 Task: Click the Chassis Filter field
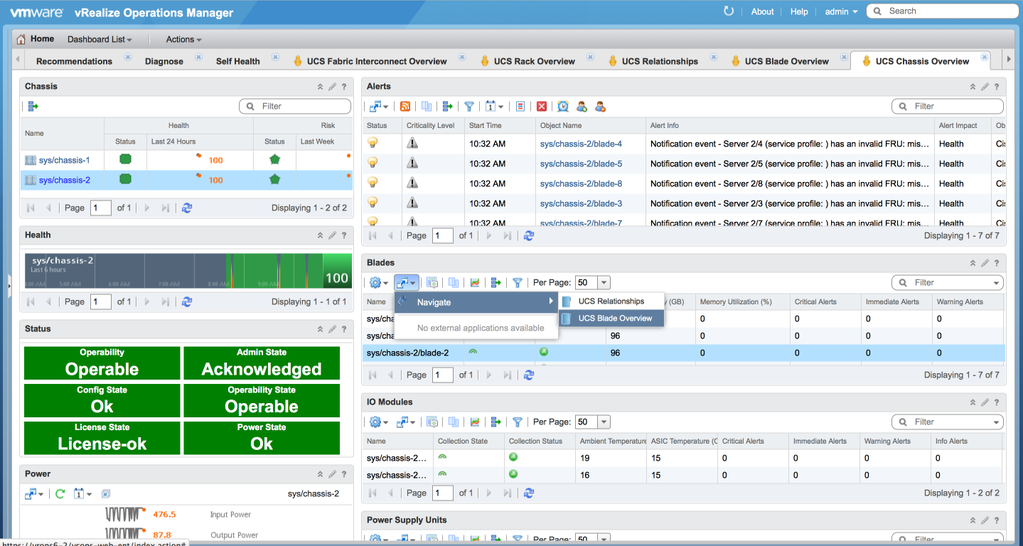click(x=295, y=106)
